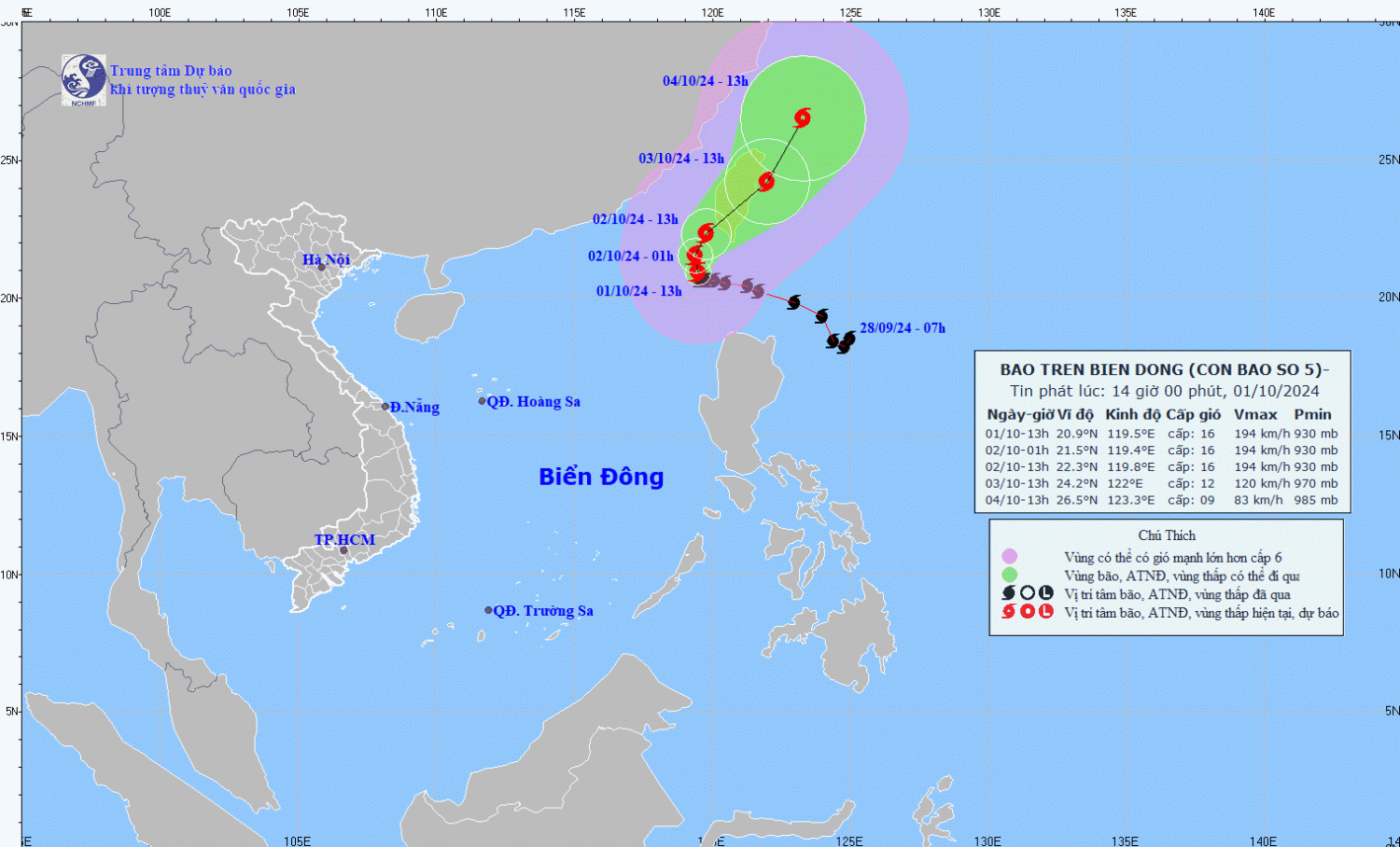The height and width of the screenshot is (847, 1400).
Task: Click the red 'L' low-pressure icon in legend
Action: tap(1046, 612)
